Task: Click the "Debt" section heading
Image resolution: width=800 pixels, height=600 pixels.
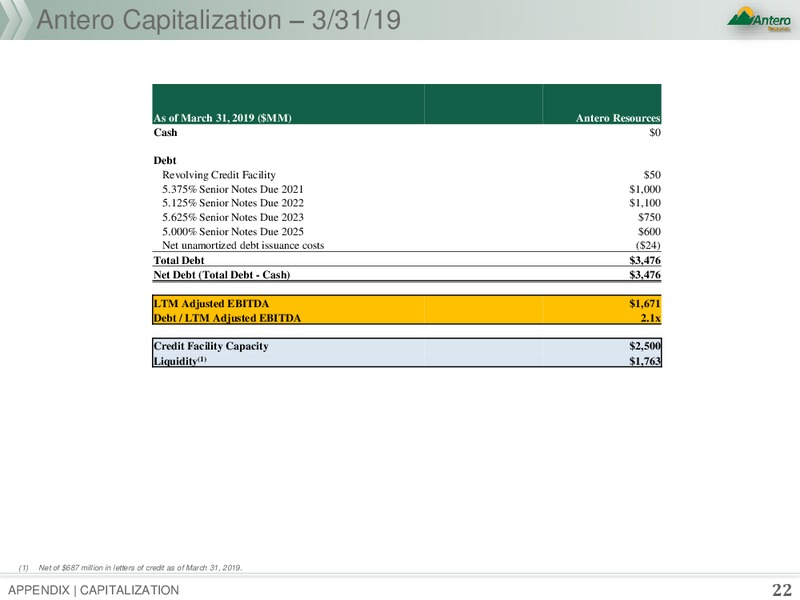Action: pos(165,160)
